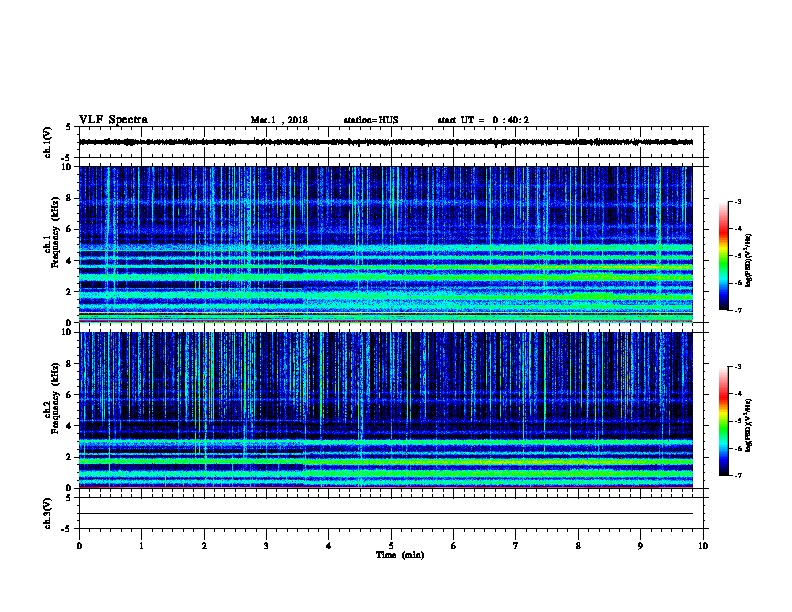Click the ch.1 "Frequency (kHz)" axis label
This screenshot has height=612, width=792.
(55, 232)
